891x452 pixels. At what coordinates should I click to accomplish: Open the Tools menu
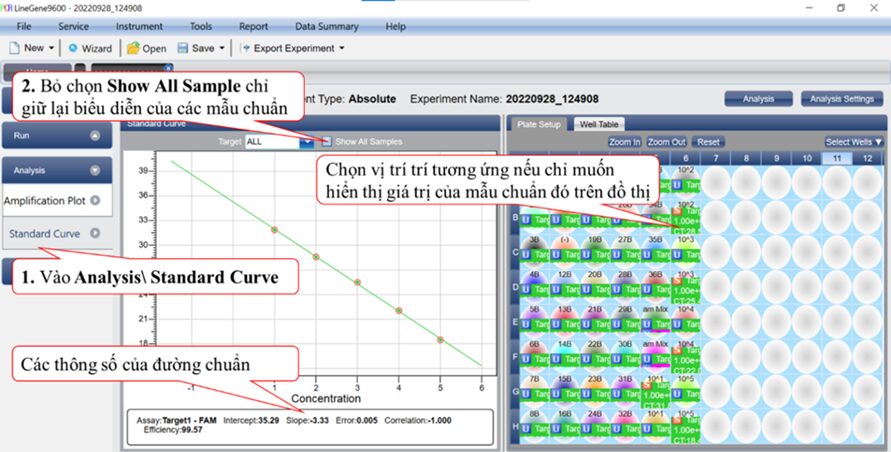pos(201,26)
